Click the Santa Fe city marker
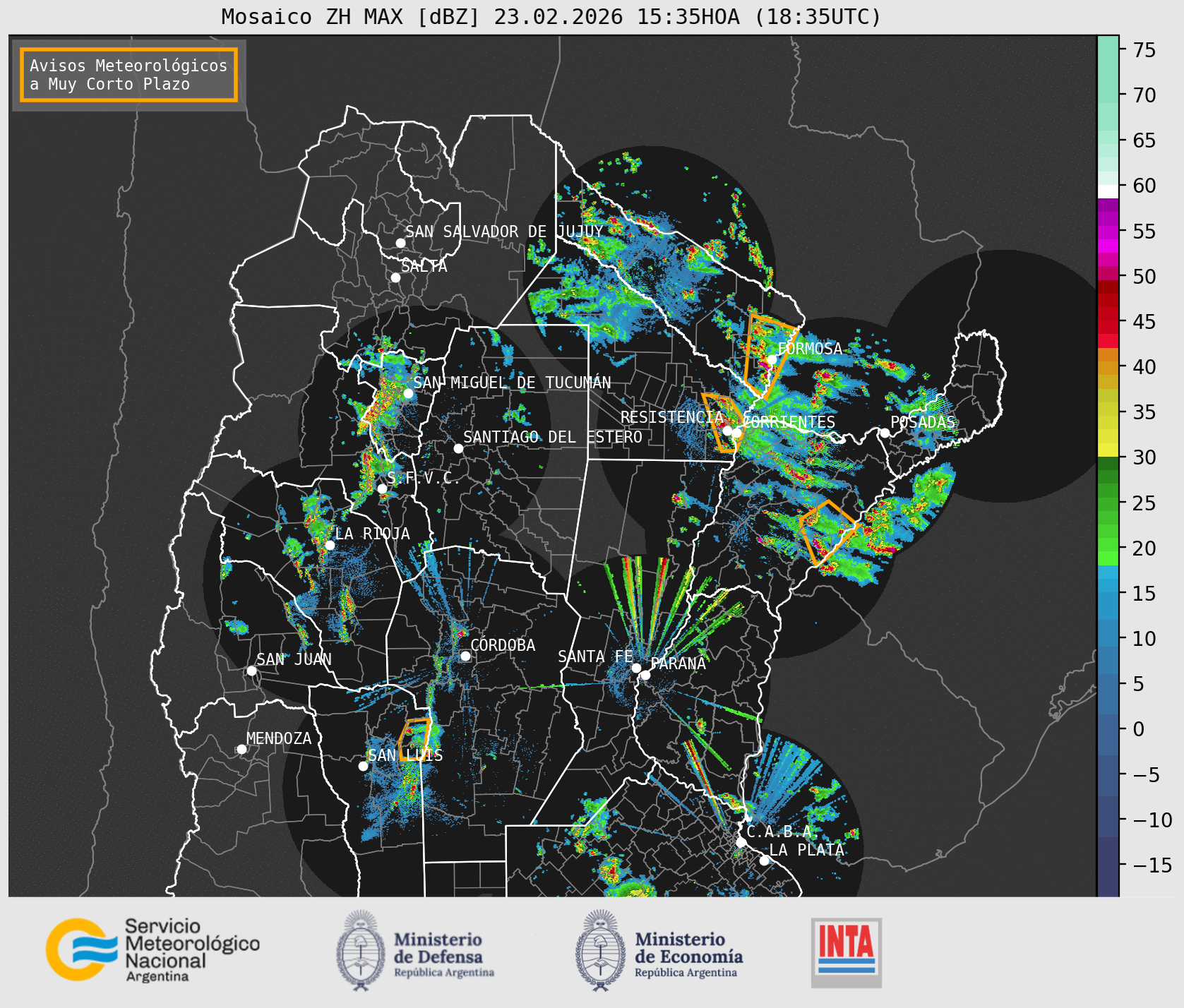Image resolution: width=1184 pixels, height=1008 pixels. point(636,668)
